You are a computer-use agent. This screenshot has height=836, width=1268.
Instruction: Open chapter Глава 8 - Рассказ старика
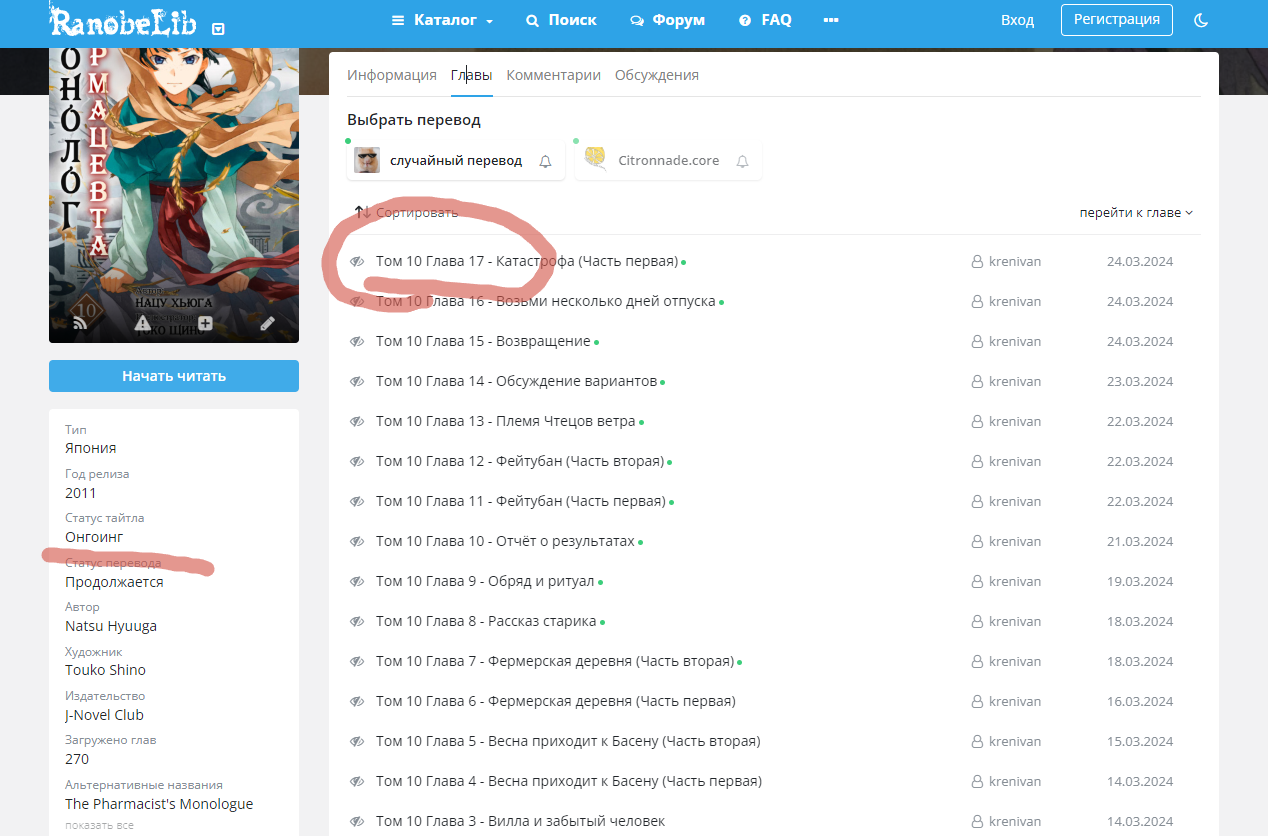(x=486, y=621)
